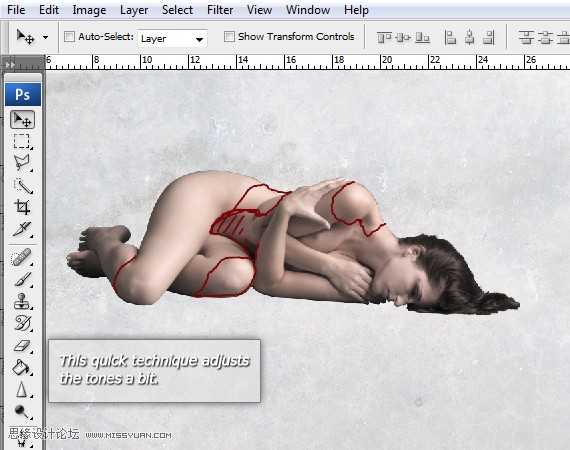Open the Window menu
The width and height of the screenshot is (570, 450).
pos(308,10)
